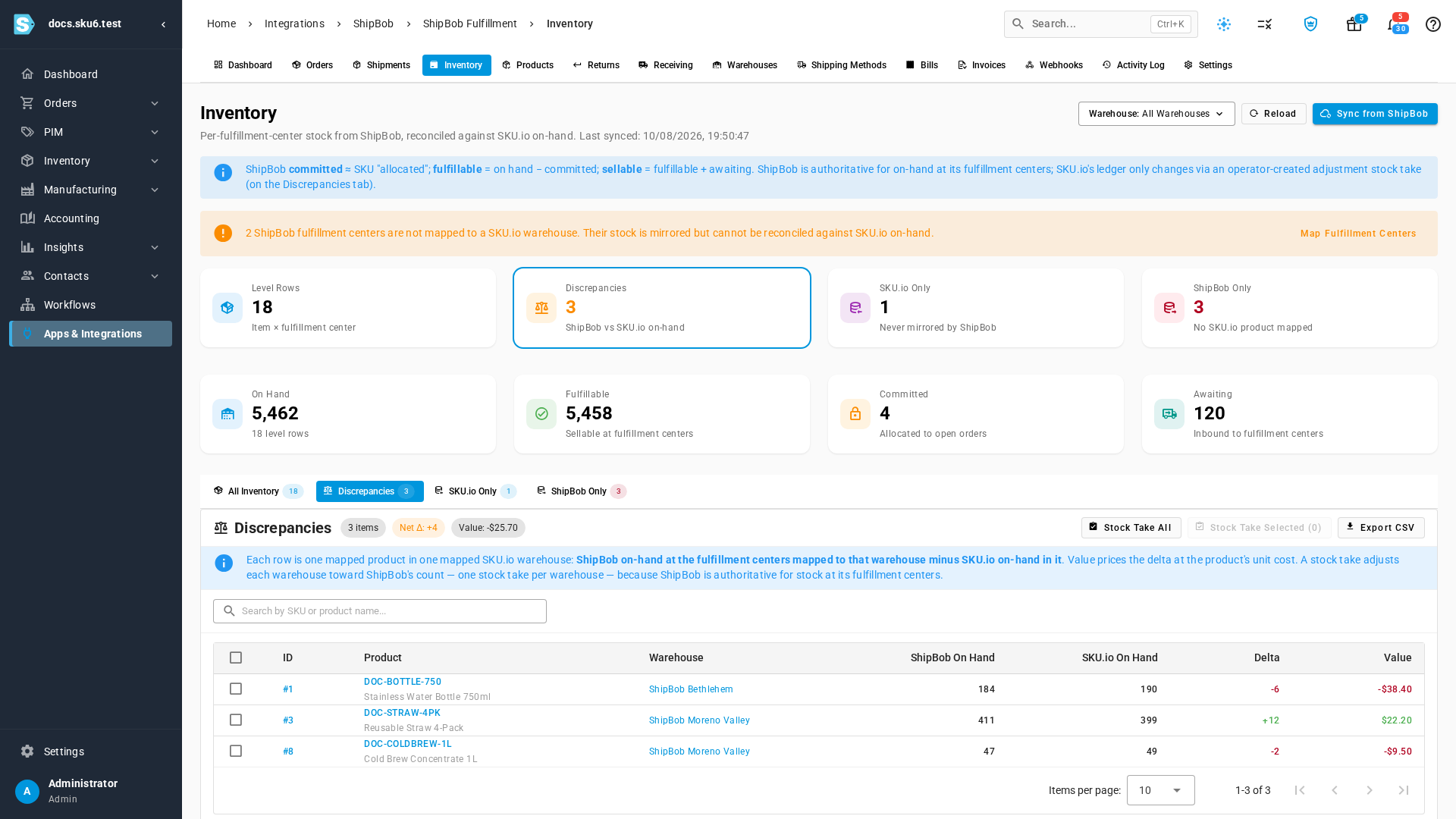The height and width of the screenshot is (819, 1456).
Task: Open the Warehouse: All Warehouses dropdown
Action: point(1156,114)
